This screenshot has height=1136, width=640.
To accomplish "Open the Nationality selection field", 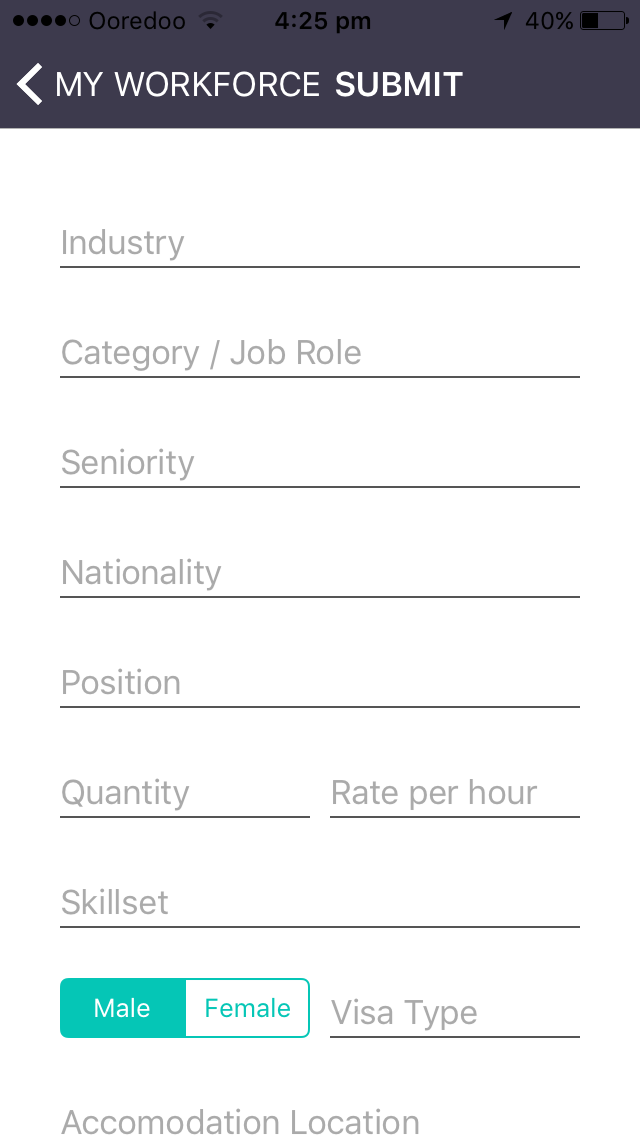I will (x=320, y=574).
